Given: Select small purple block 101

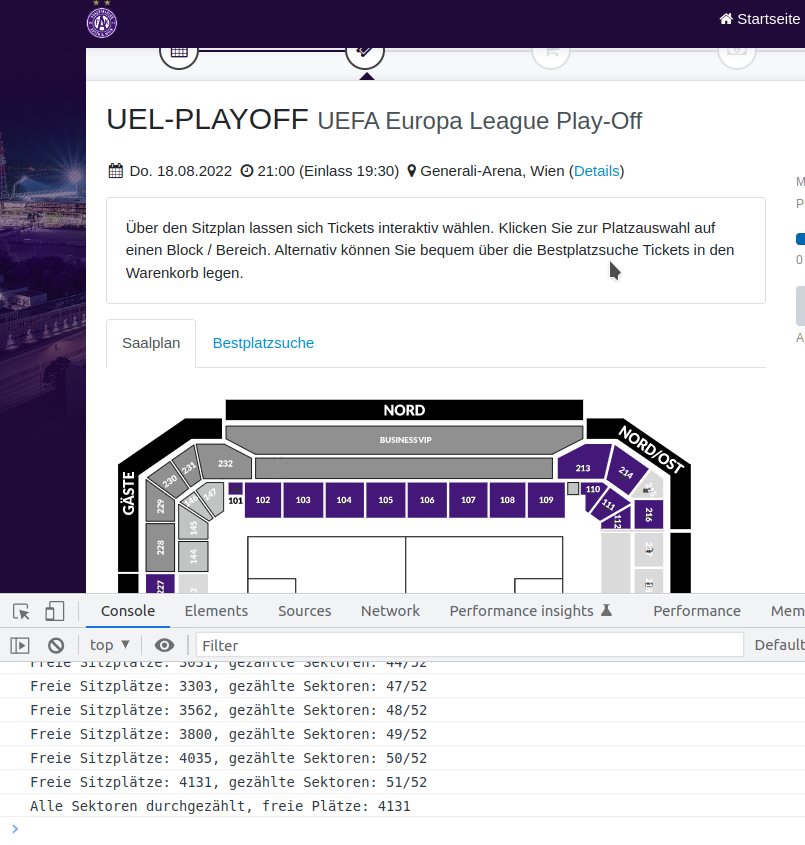Looking at the screenshot, I should pos(235,489).
